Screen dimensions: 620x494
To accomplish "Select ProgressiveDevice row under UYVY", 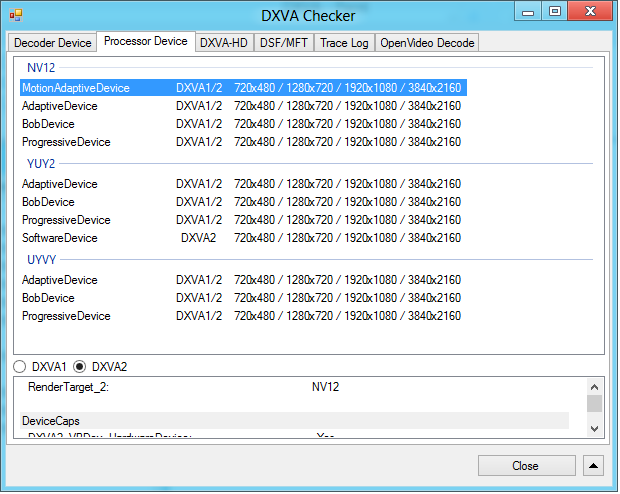I will (242, 316).
